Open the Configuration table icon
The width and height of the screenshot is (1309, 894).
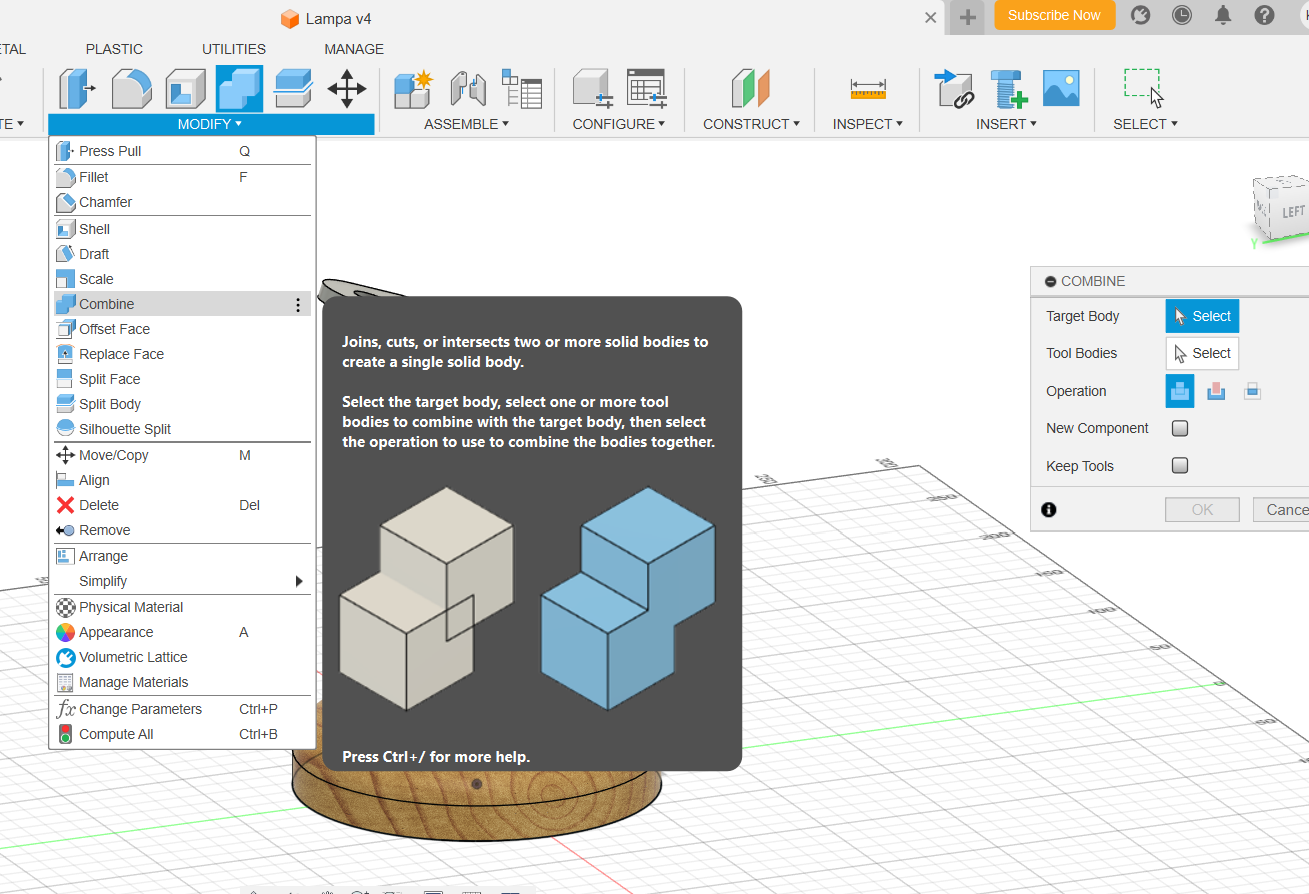[647, 89]
